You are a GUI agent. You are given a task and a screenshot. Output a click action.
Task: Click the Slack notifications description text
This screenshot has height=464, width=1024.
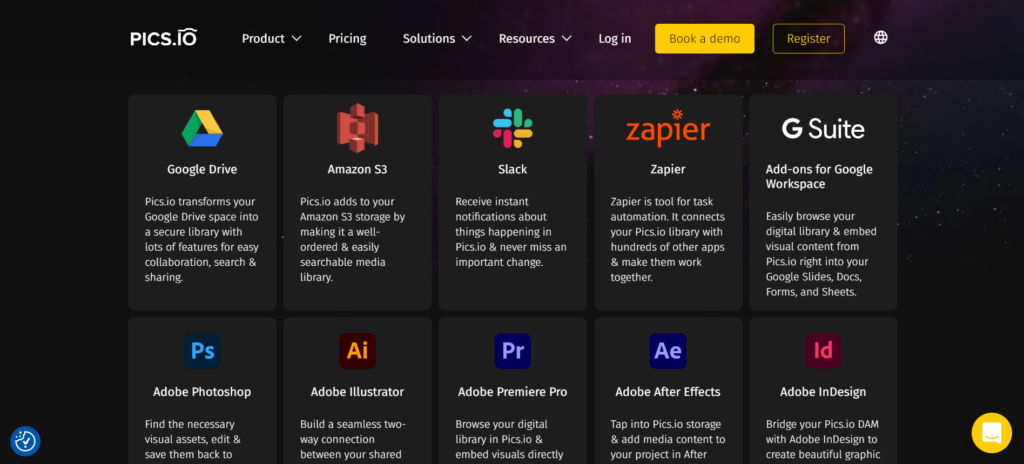point(511,232)
